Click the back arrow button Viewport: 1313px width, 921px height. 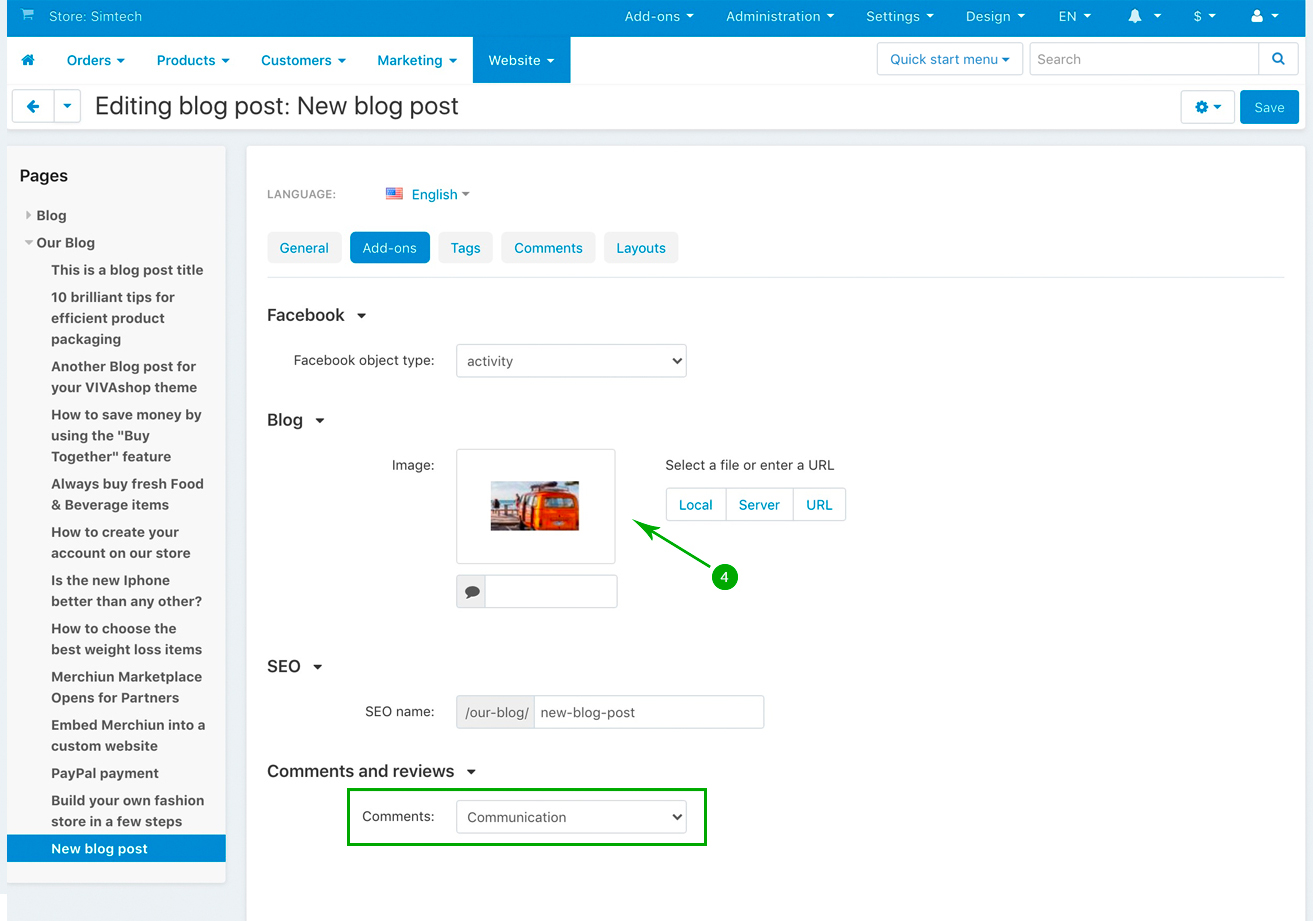pos(33,106)
